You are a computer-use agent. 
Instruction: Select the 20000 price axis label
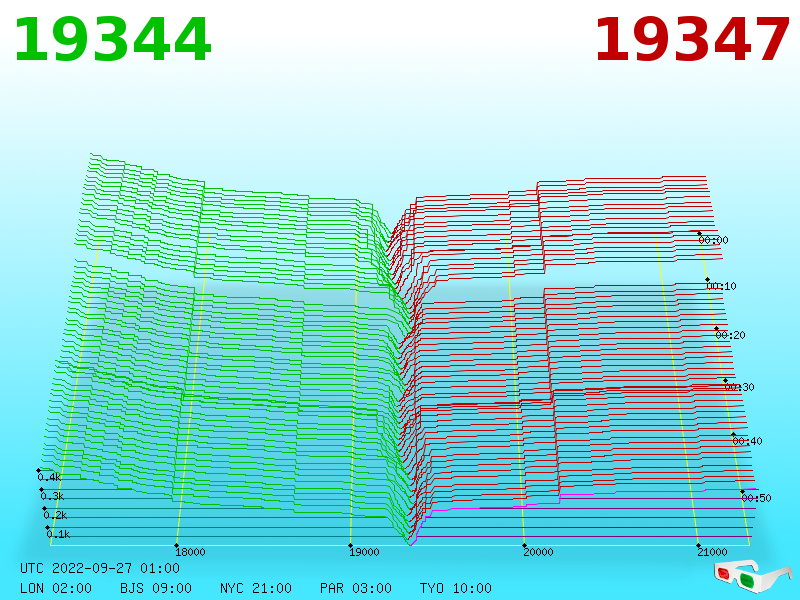(x=538, y=552)
